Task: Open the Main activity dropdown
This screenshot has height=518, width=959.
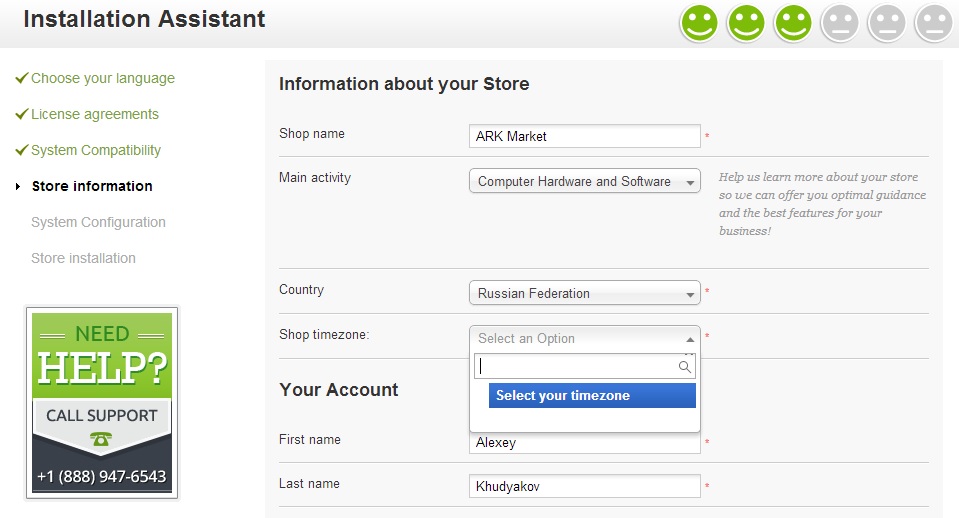Action: pos(584,181)
